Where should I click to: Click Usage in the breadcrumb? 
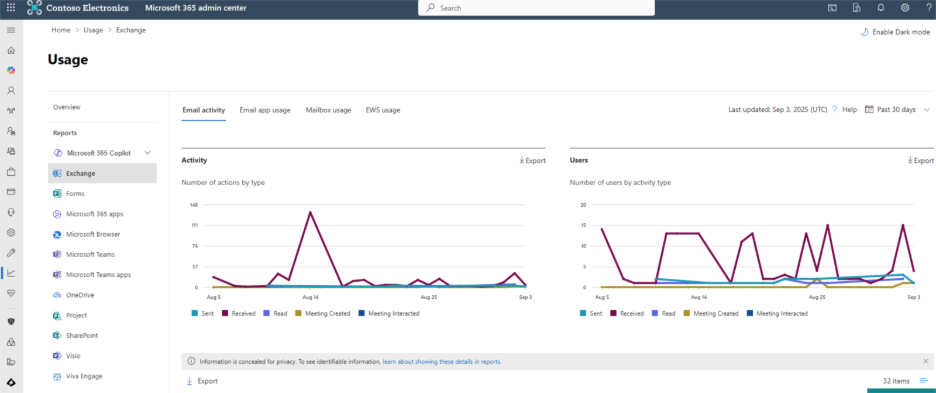click(x=93, y=30)
